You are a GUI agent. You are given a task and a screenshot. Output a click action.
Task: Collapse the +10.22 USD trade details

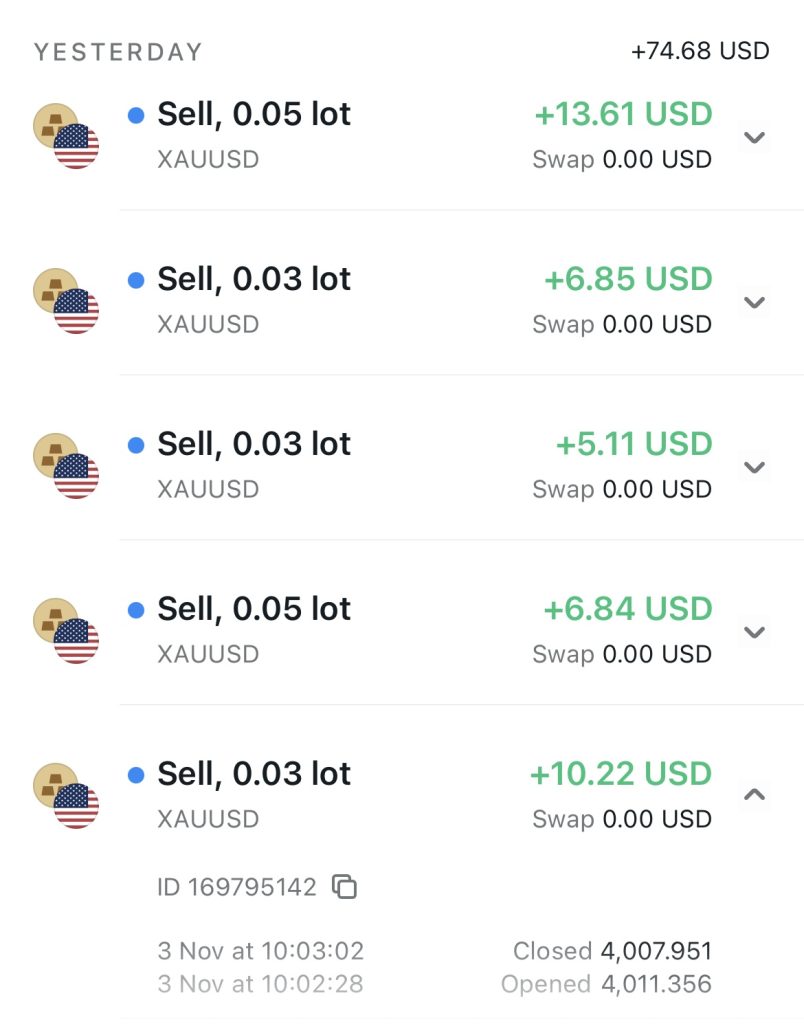[755, 795]
